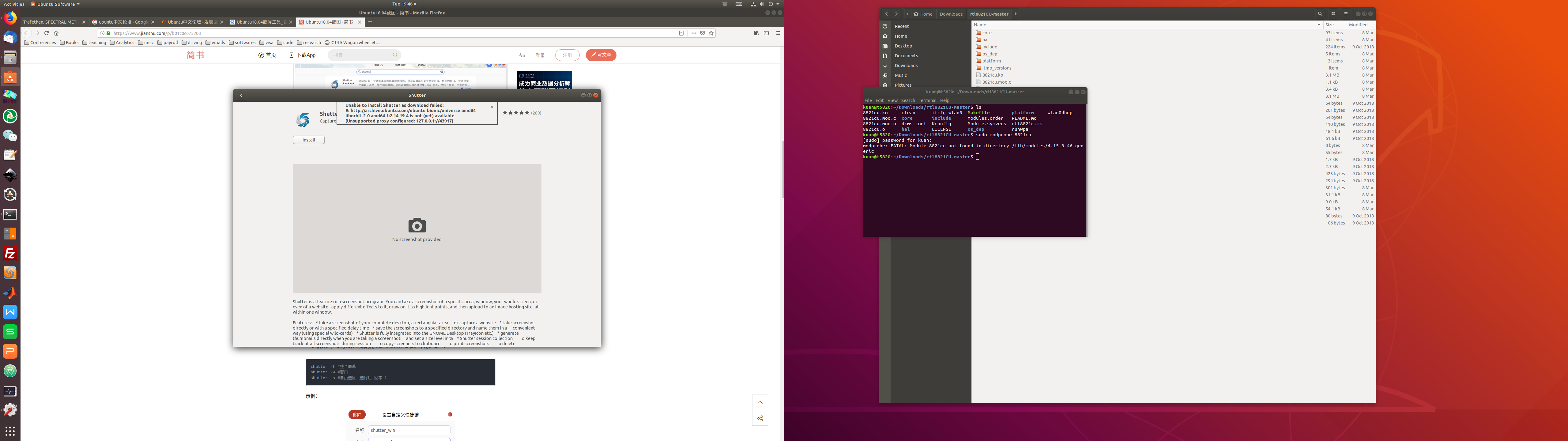Open the Terminal dock icon

[x=10, y=214]
